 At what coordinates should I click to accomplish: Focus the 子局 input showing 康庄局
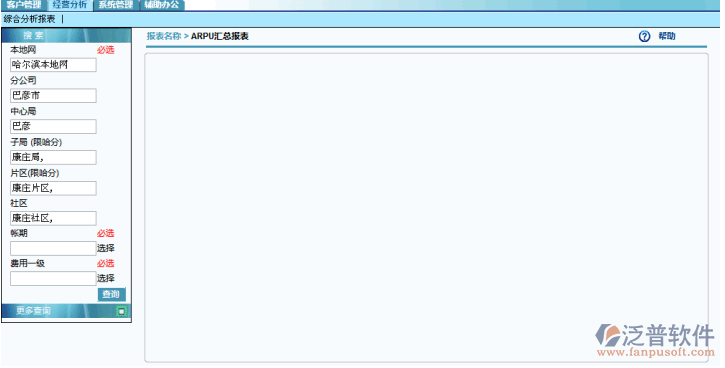pyautogui.click(x=53, y=157)
